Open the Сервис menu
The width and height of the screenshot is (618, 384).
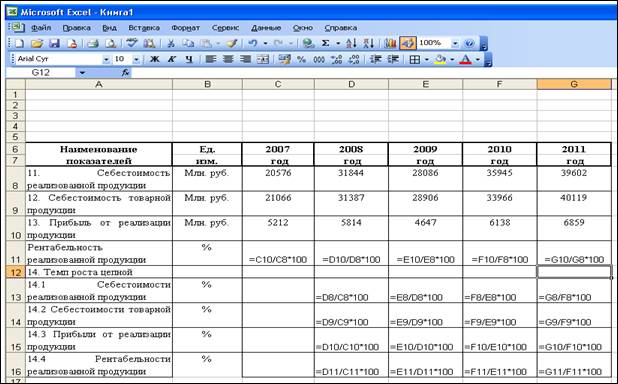[225, 28]
